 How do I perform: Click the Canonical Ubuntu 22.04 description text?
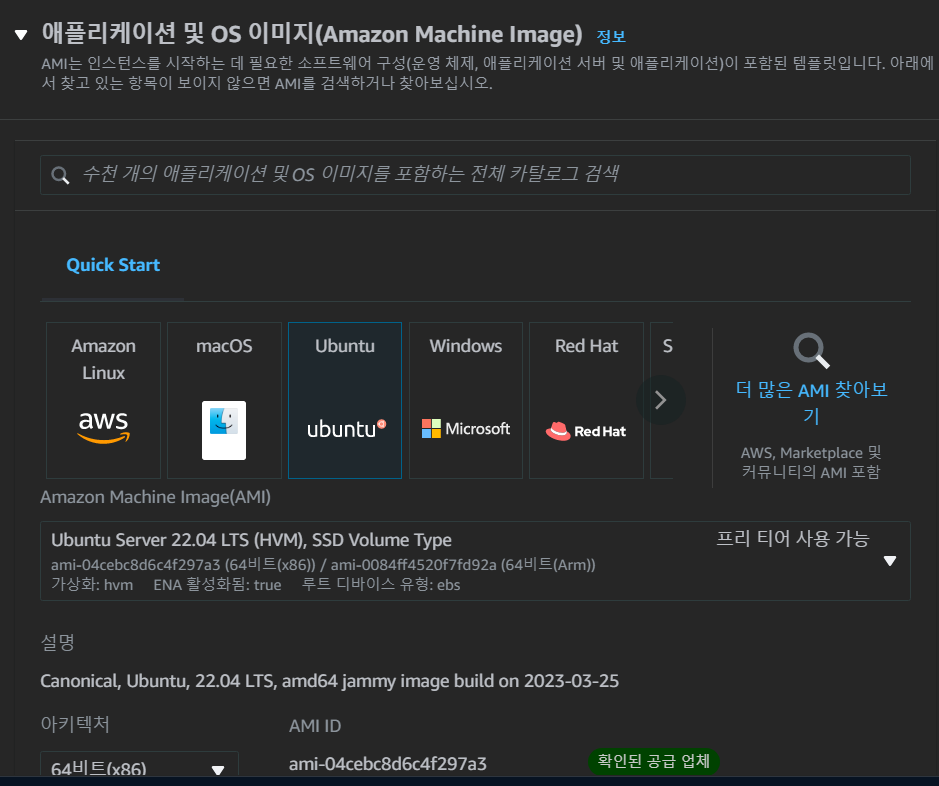tap(329, 681)
